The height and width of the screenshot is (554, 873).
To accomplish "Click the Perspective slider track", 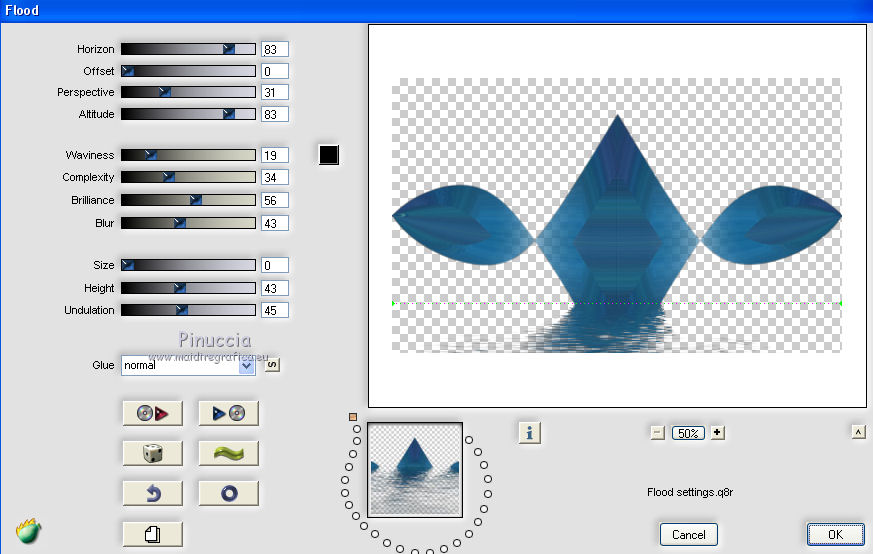I will pyautogui.click(x=188, y=92).
